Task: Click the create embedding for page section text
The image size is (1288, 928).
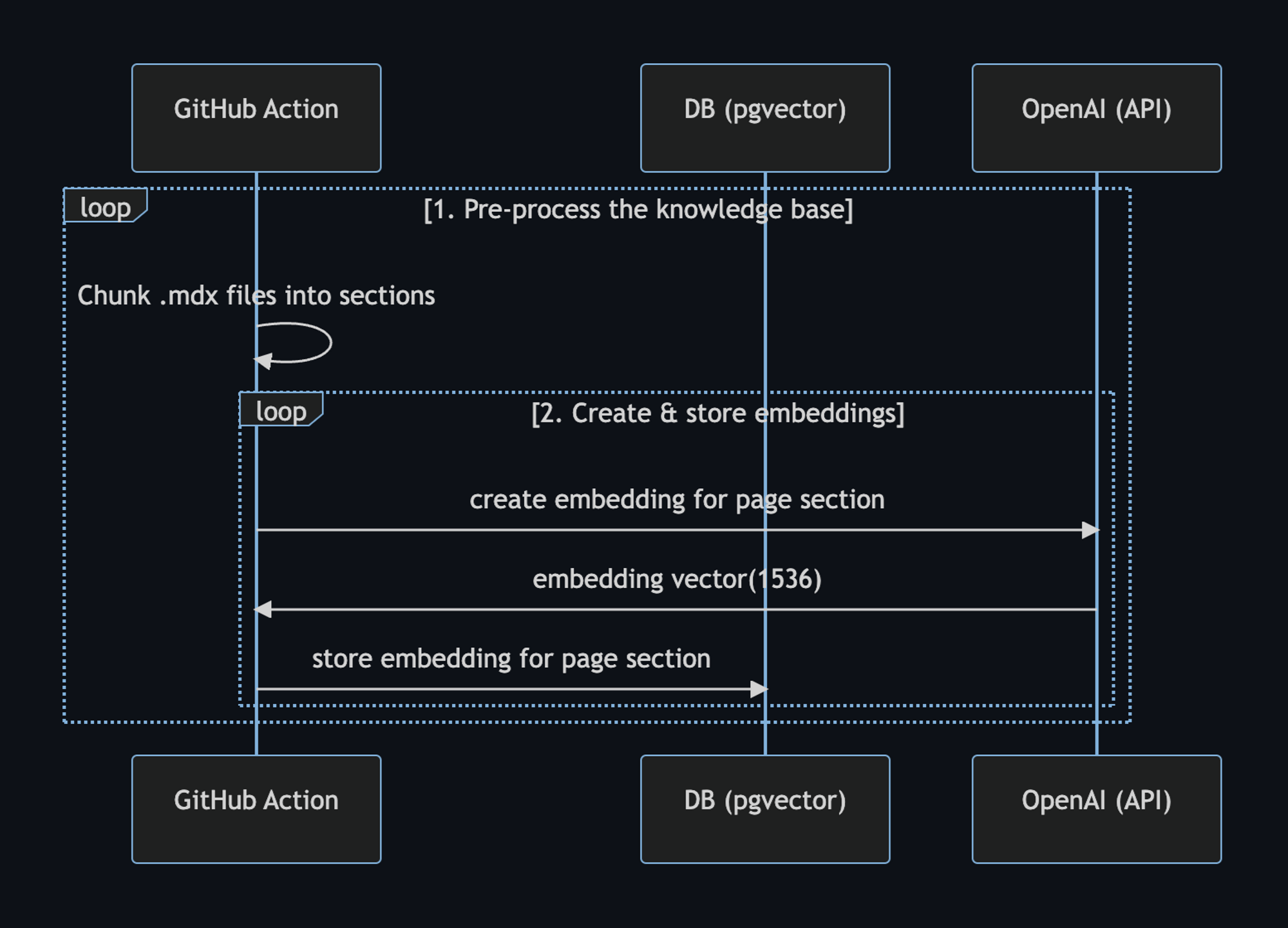Action: tap(677, 499)
